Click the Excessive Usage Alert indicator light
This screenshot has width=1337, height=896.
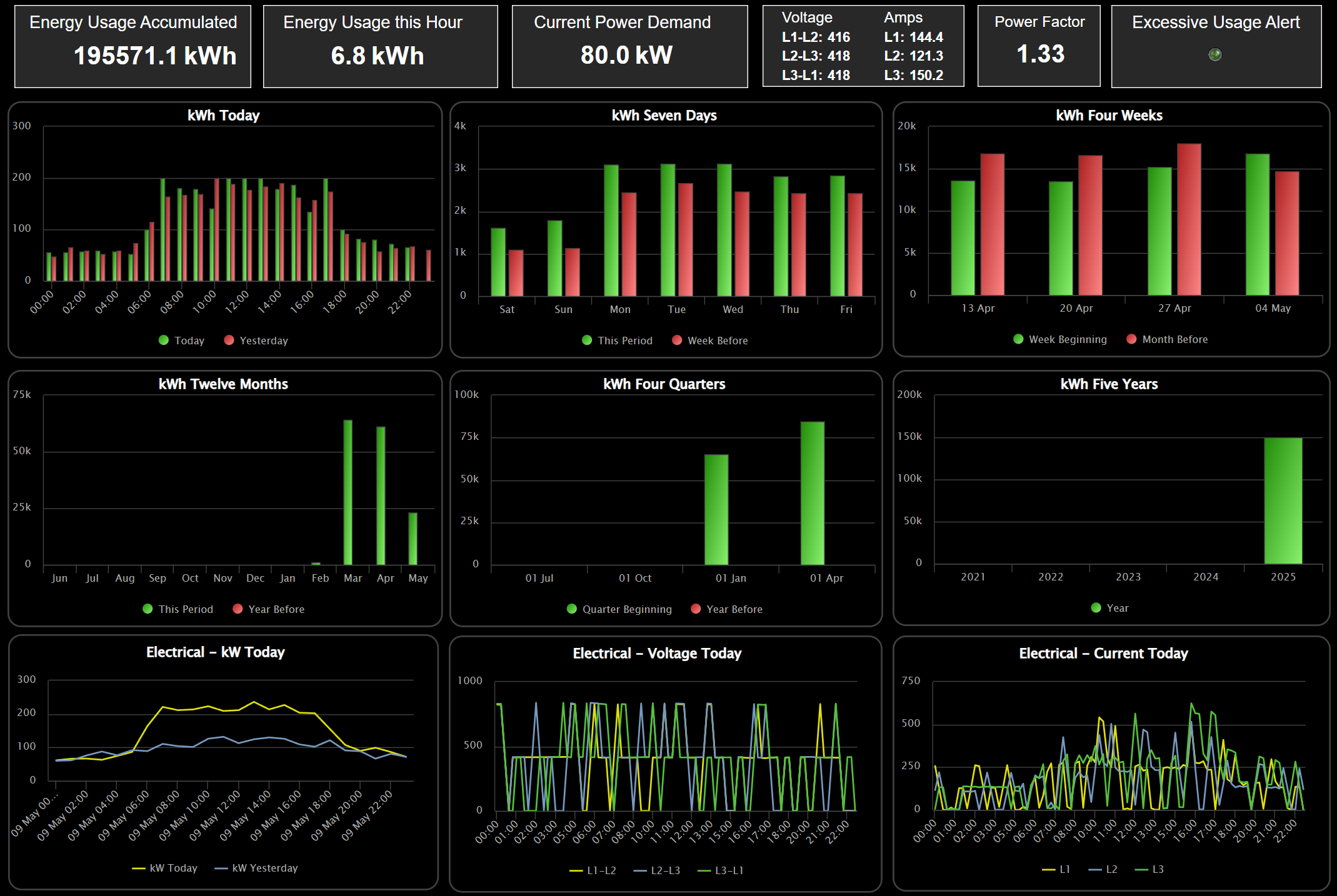(x=1214, y=55)
